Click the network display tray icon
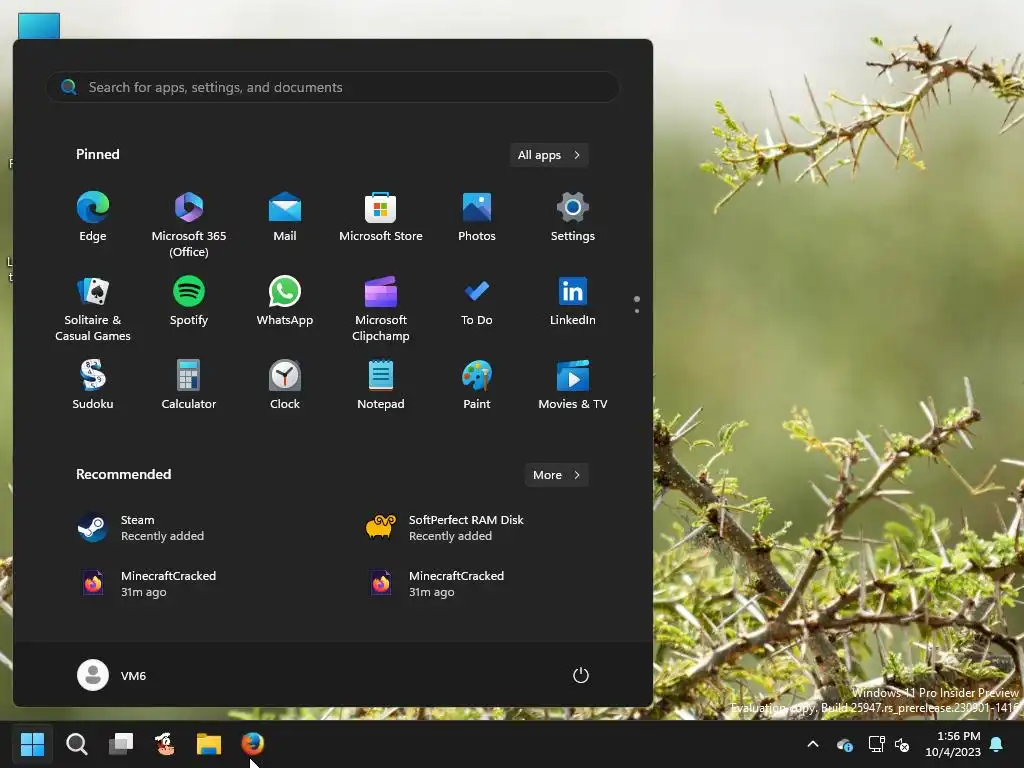Viewport: 1024px width, 768px height. [x=876, y=744]
